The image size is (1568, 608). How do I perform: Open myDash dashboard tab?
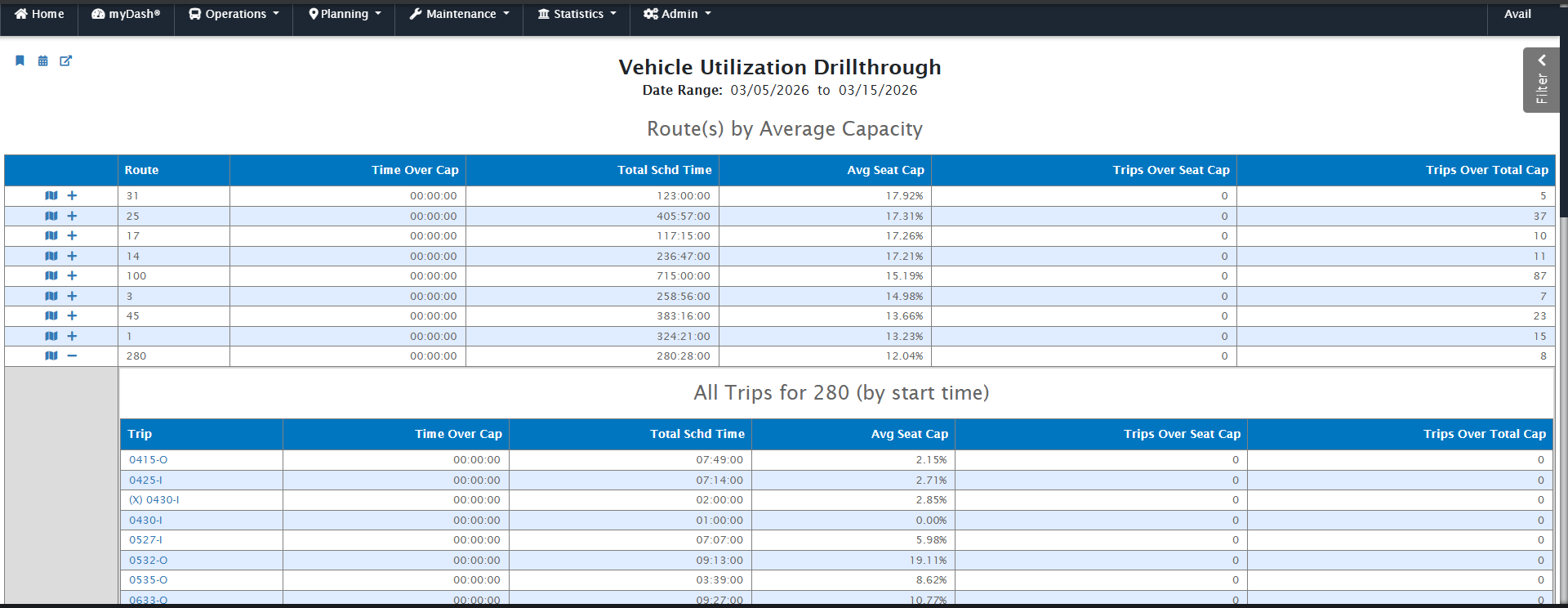click(127, 14)
